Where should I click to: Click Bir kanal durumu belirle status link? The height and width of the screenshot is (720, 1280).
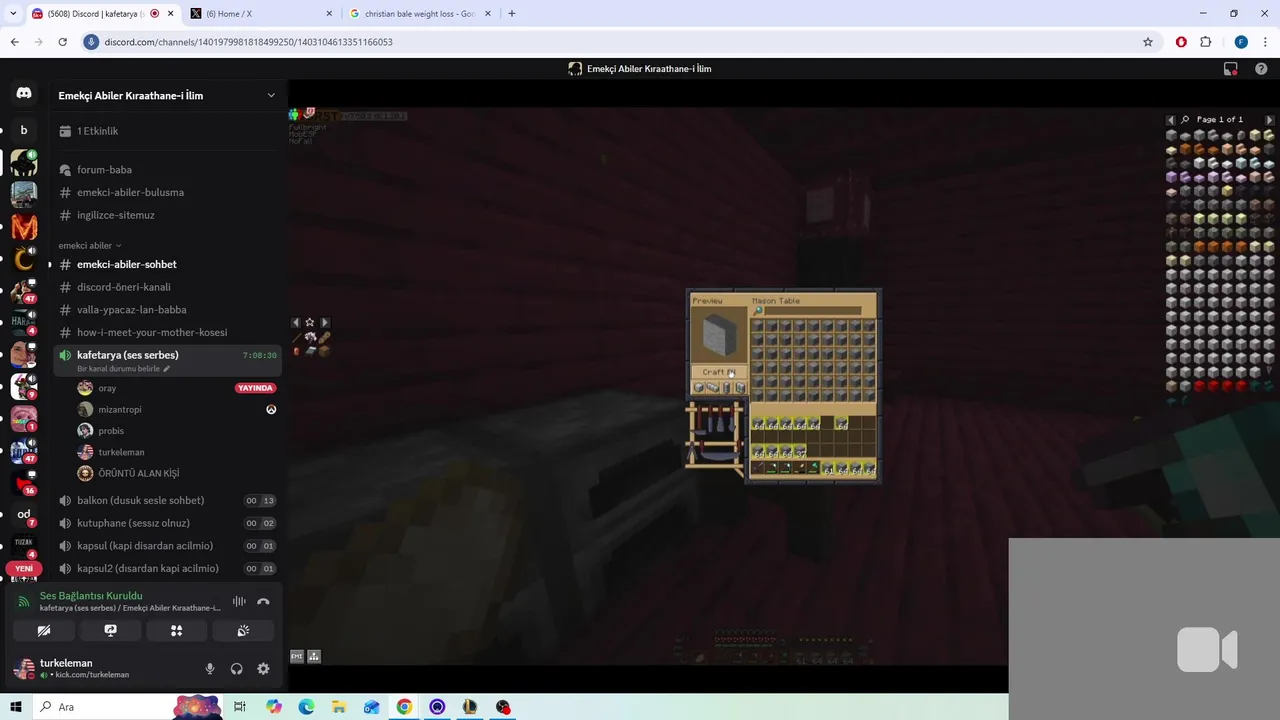pyautogui.click(x=123, y=369)
